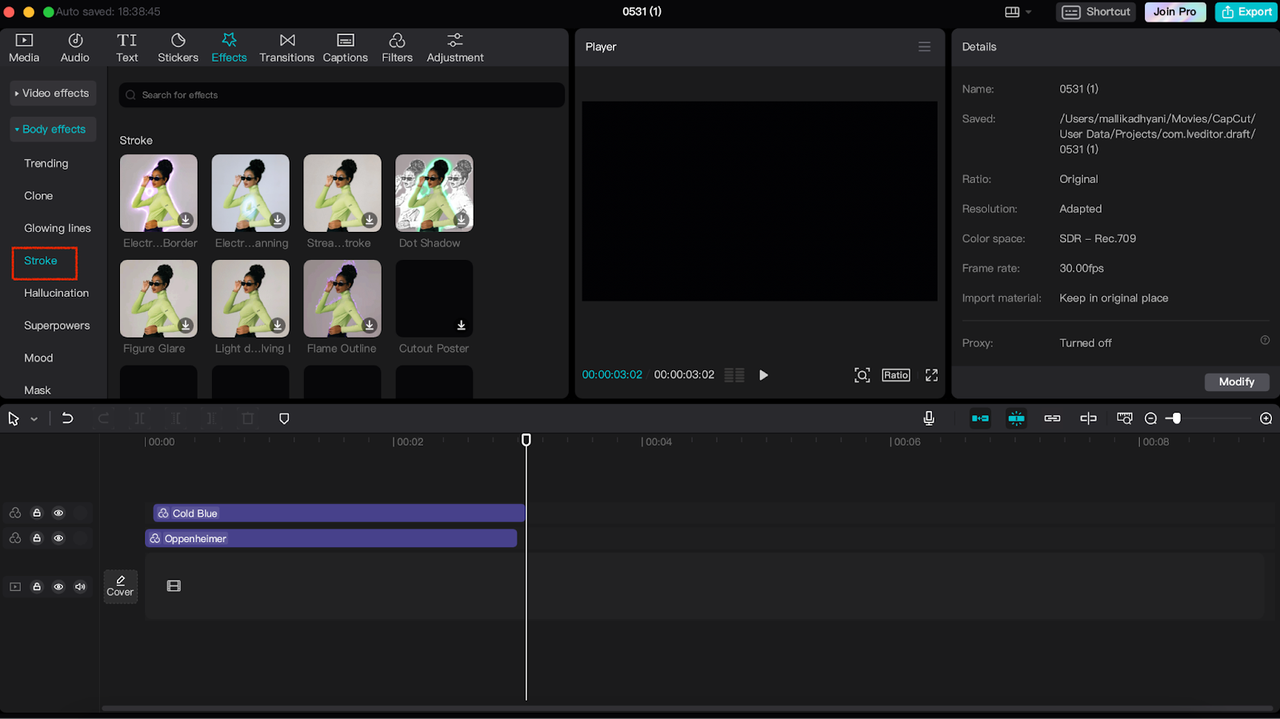
Task: Click the zoom-in timeline magnifier icon
Action: [x=1266, y=418]
